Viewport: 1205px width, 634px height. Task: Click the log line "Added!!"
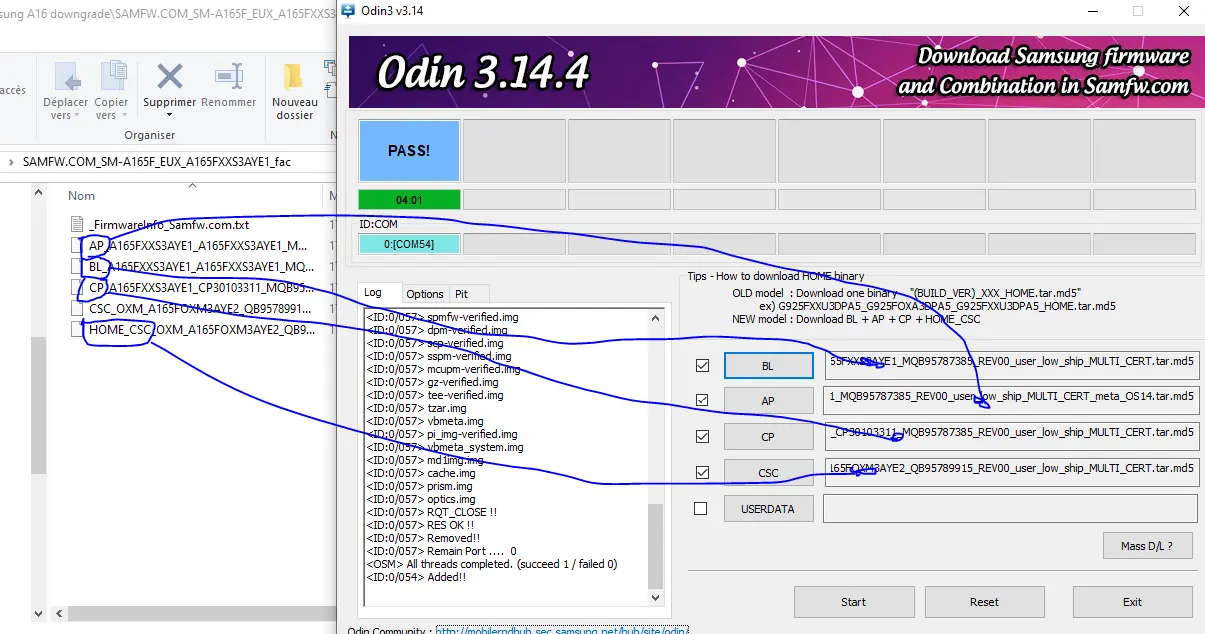pyautogui.click(x=416, y=577)
